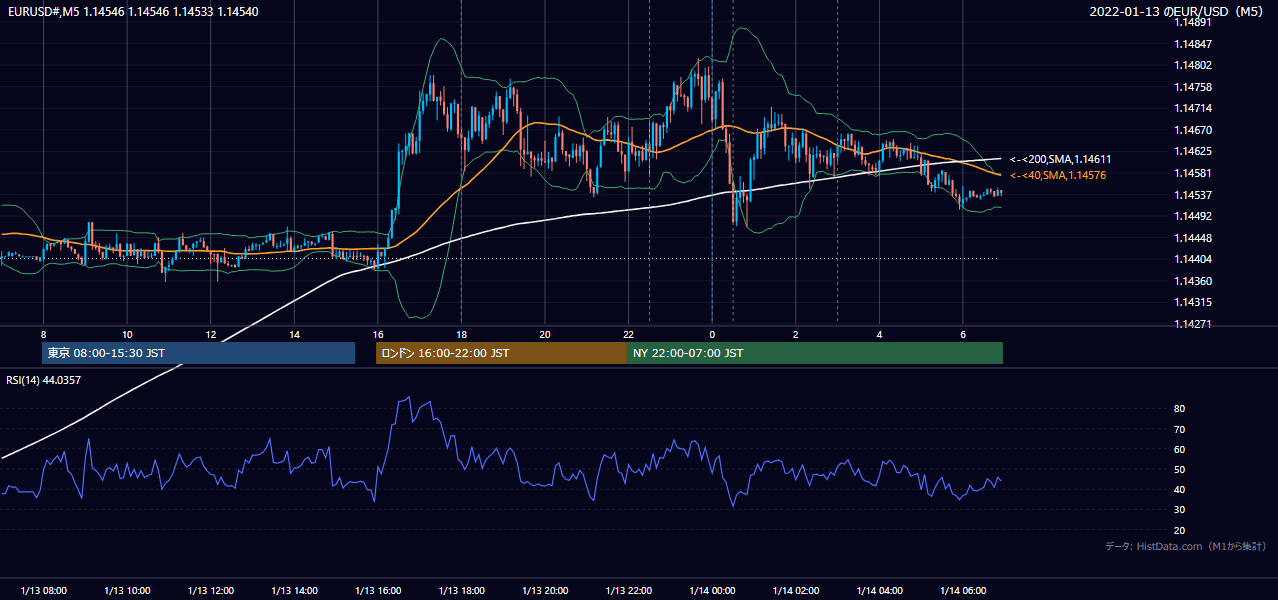This screenshot has width=1278, height=600.
Task: Click price level 1.14404 on the axis
Action: point(1193,259)
